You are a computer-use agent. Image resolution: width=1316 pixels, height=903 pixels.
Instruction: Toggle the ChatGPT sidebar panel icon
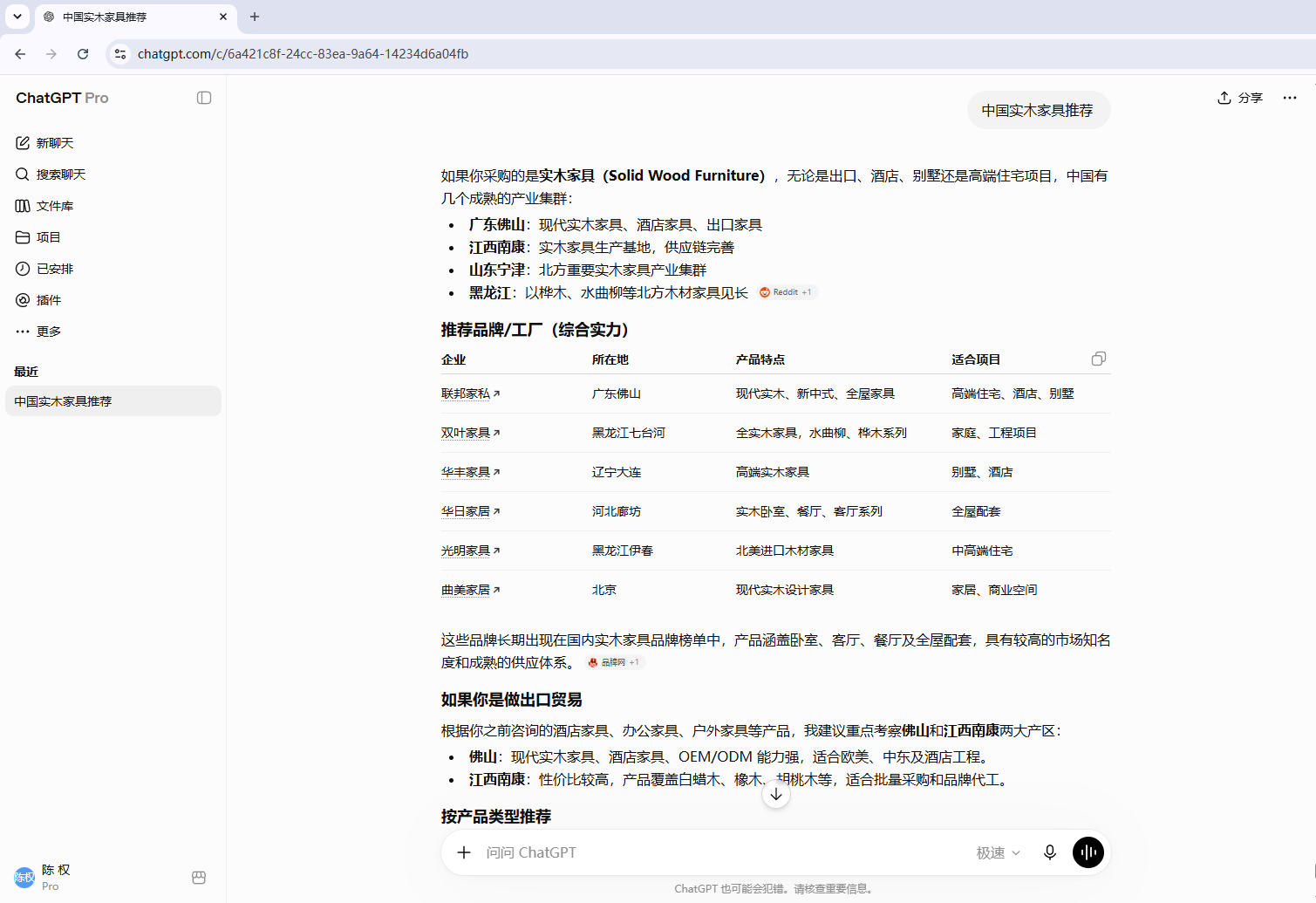click(204, 98)
